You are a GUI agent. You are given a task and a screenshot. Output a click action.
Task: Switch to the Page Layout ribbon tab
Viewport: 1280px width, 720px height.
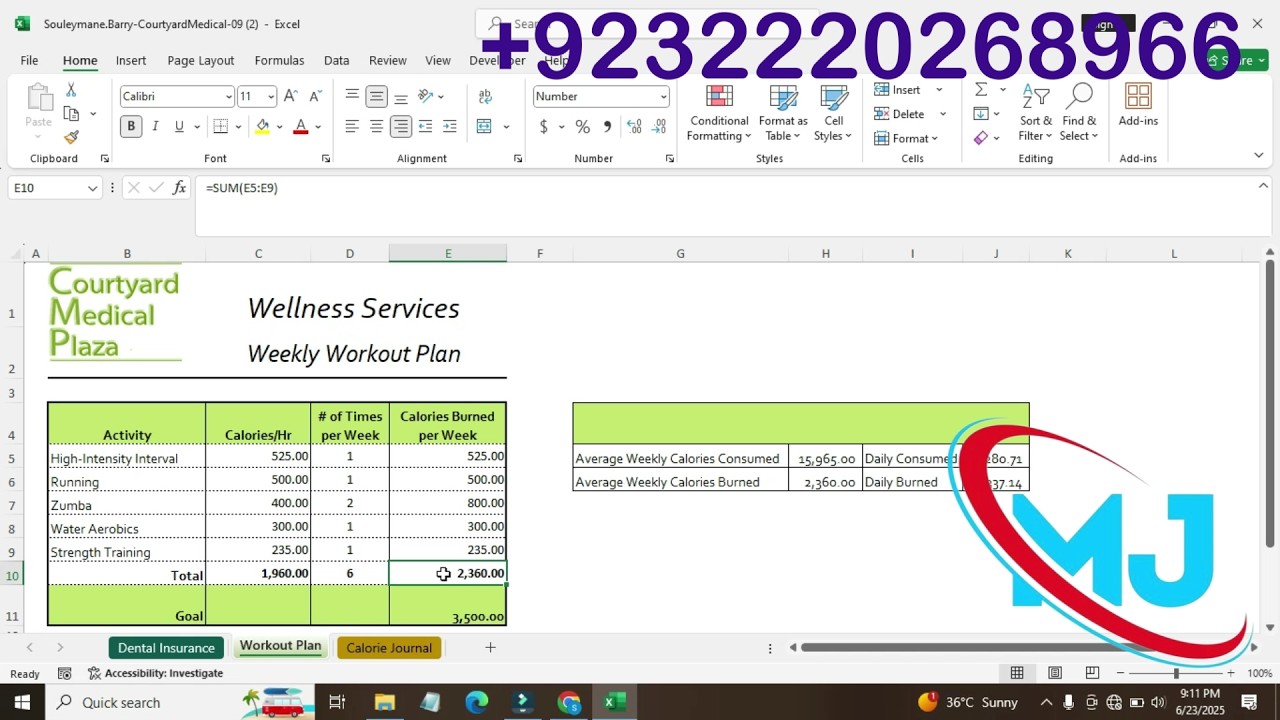click(200, 60)
